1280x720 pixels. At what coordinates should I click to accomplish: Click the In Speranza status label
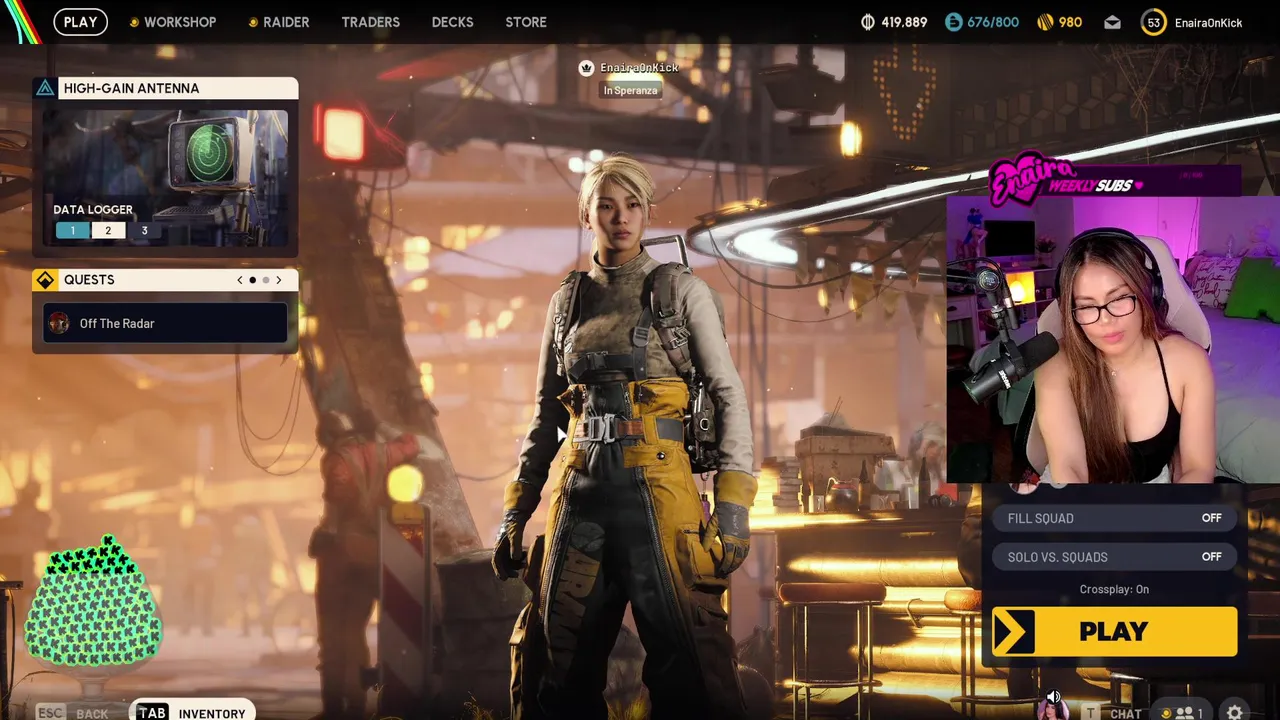[630, 90]
